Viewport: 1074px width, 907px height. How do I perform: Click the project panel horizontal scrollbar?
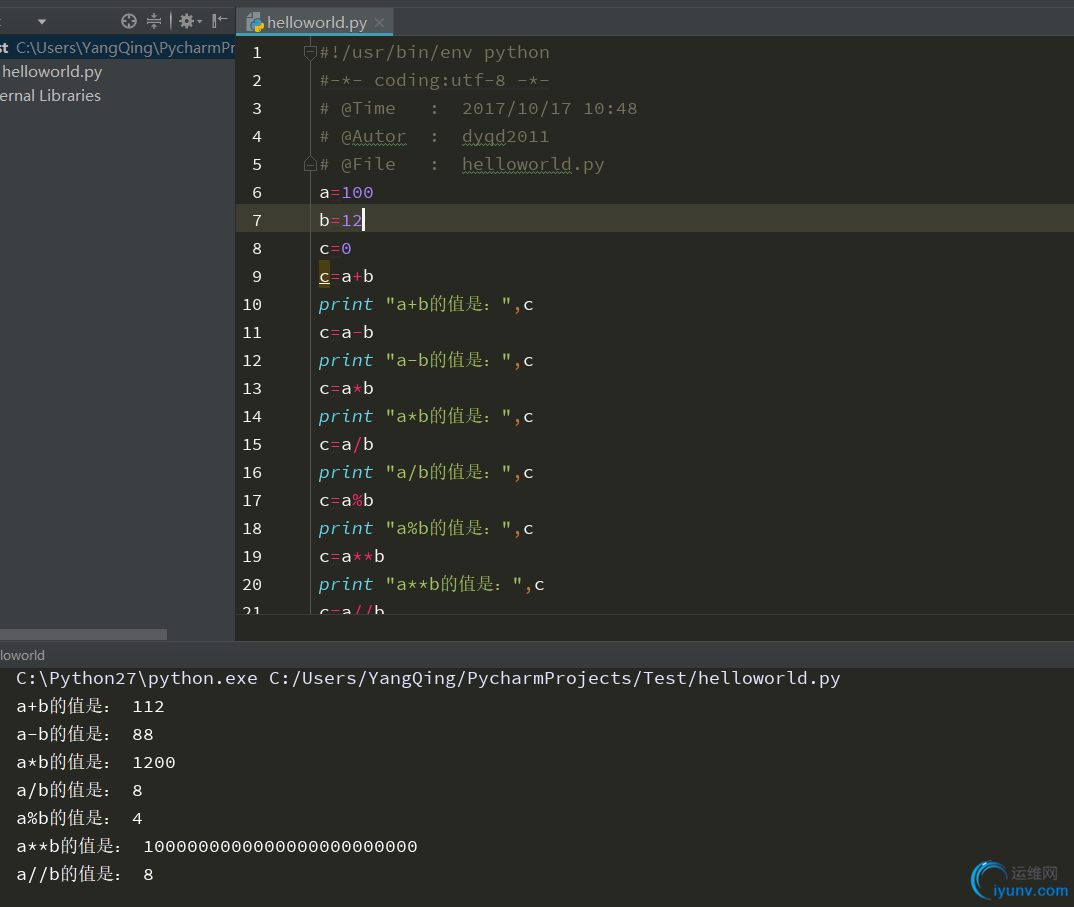point(83,634)
